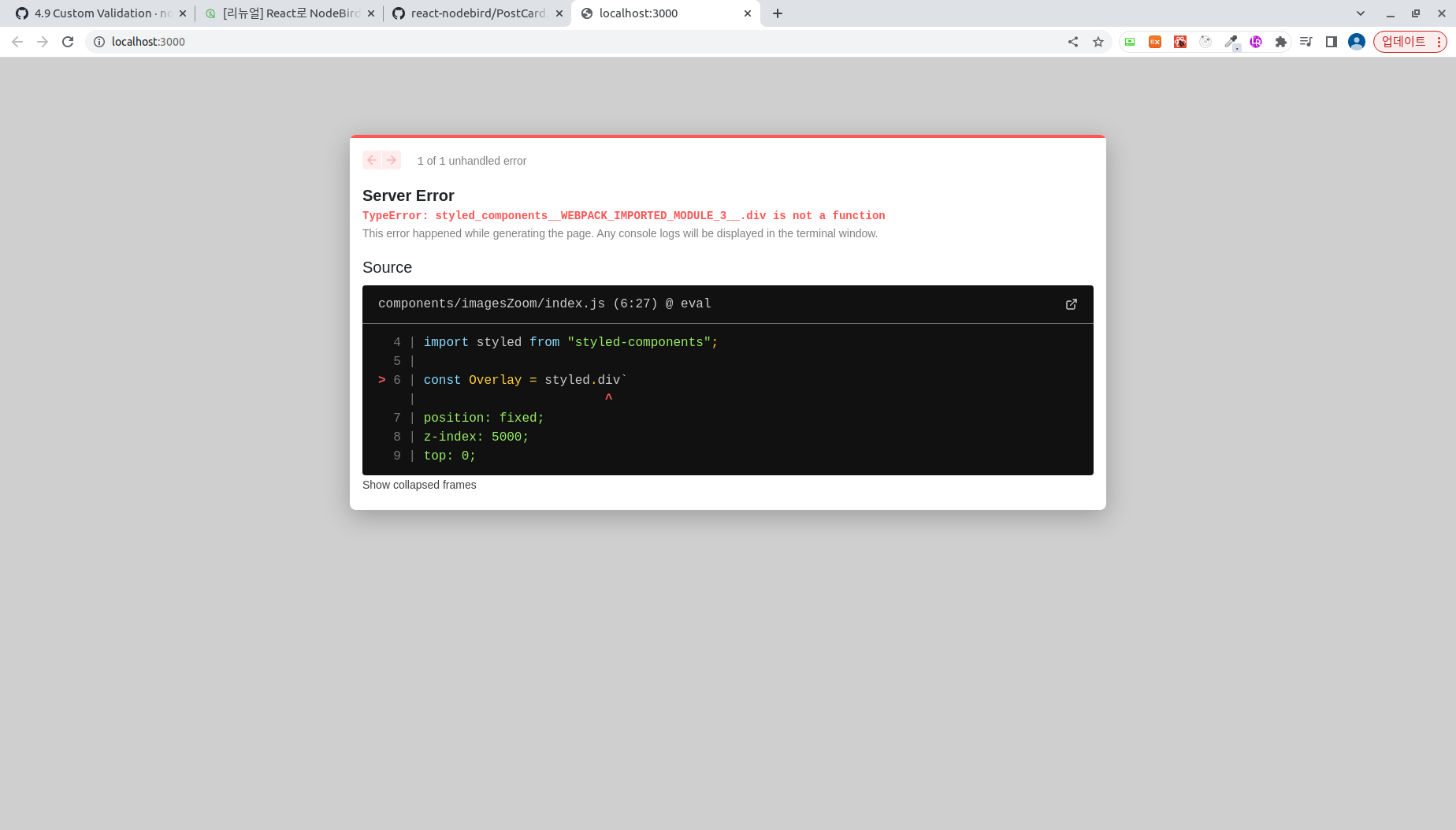This screenshot has width=1456, height=830.
Task: Click code line 'top: 0;'
Action: tap(450, 456)
